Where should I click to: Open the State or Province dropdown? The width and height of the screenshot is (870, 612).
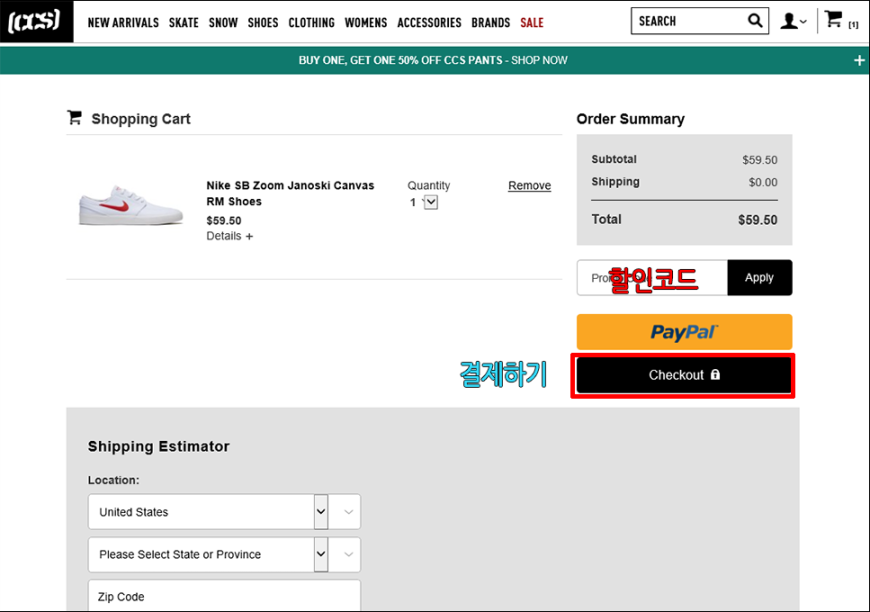[x=224, y=554]
